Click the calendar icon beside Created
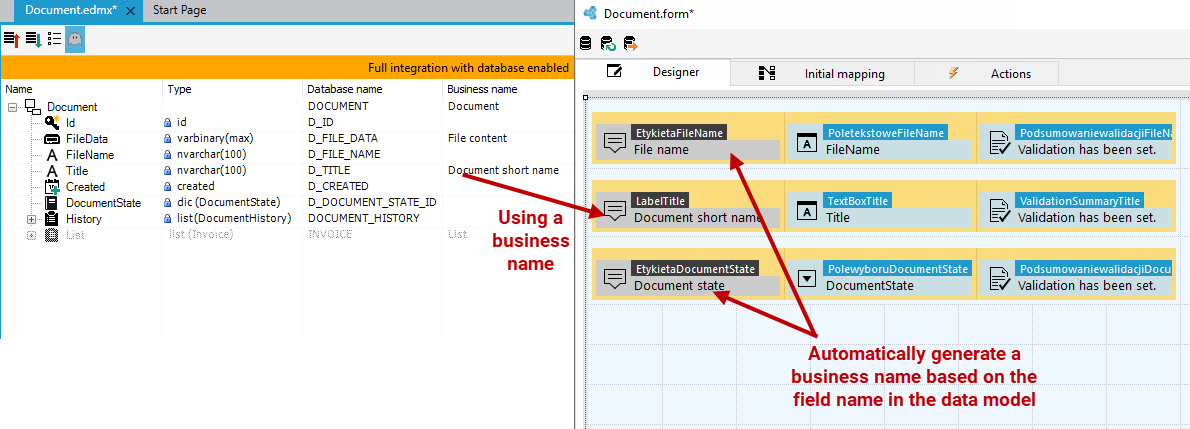Image resolution: width=1190 pixels, height=429 pixels. [52, 187]
